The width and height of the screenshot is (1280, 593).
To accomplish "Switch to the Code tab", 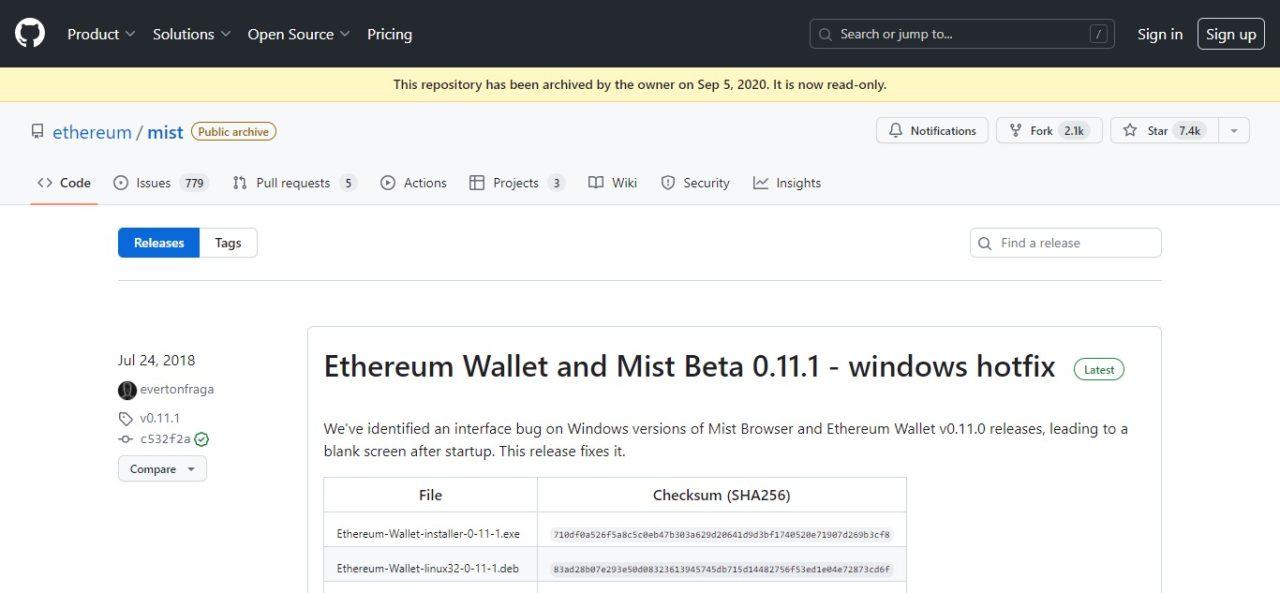I will tap(64, 183).
